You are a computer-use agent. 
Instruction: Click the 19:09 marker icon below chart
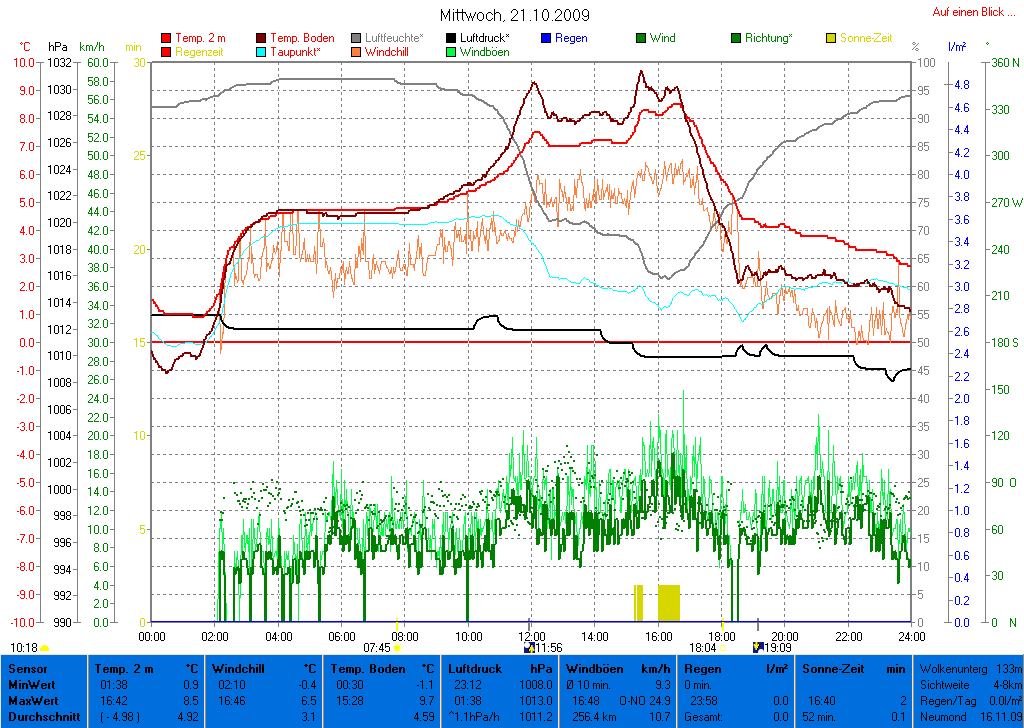757,647
